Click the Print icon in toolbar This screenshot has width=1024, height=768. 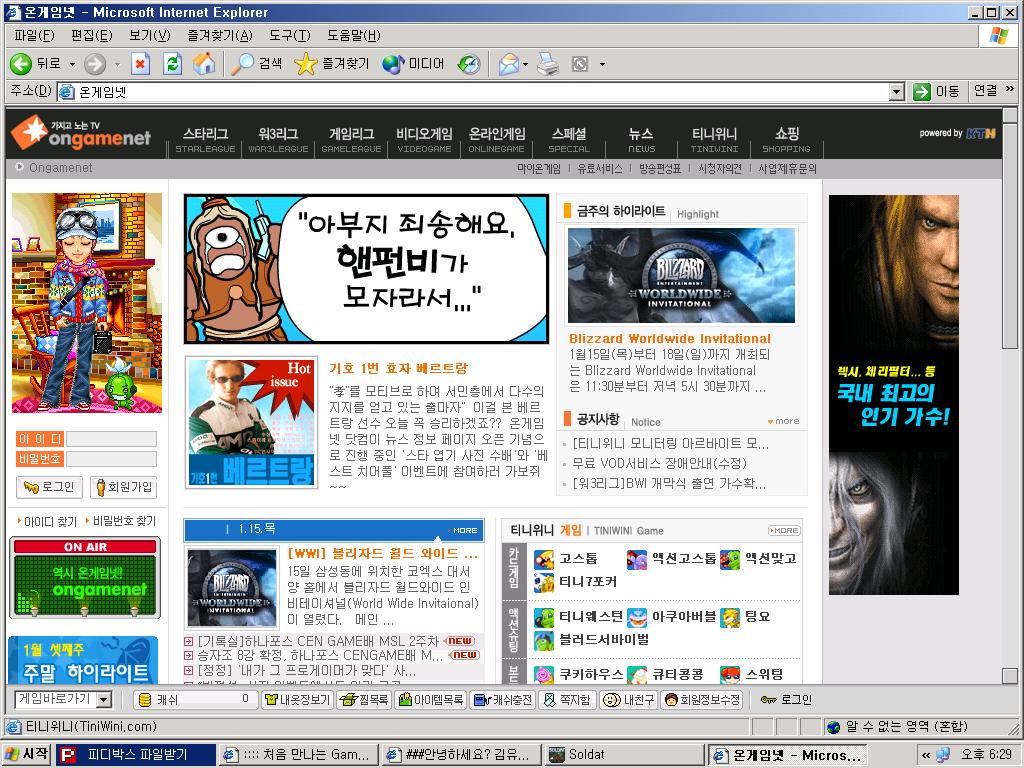tap(547, 64)
